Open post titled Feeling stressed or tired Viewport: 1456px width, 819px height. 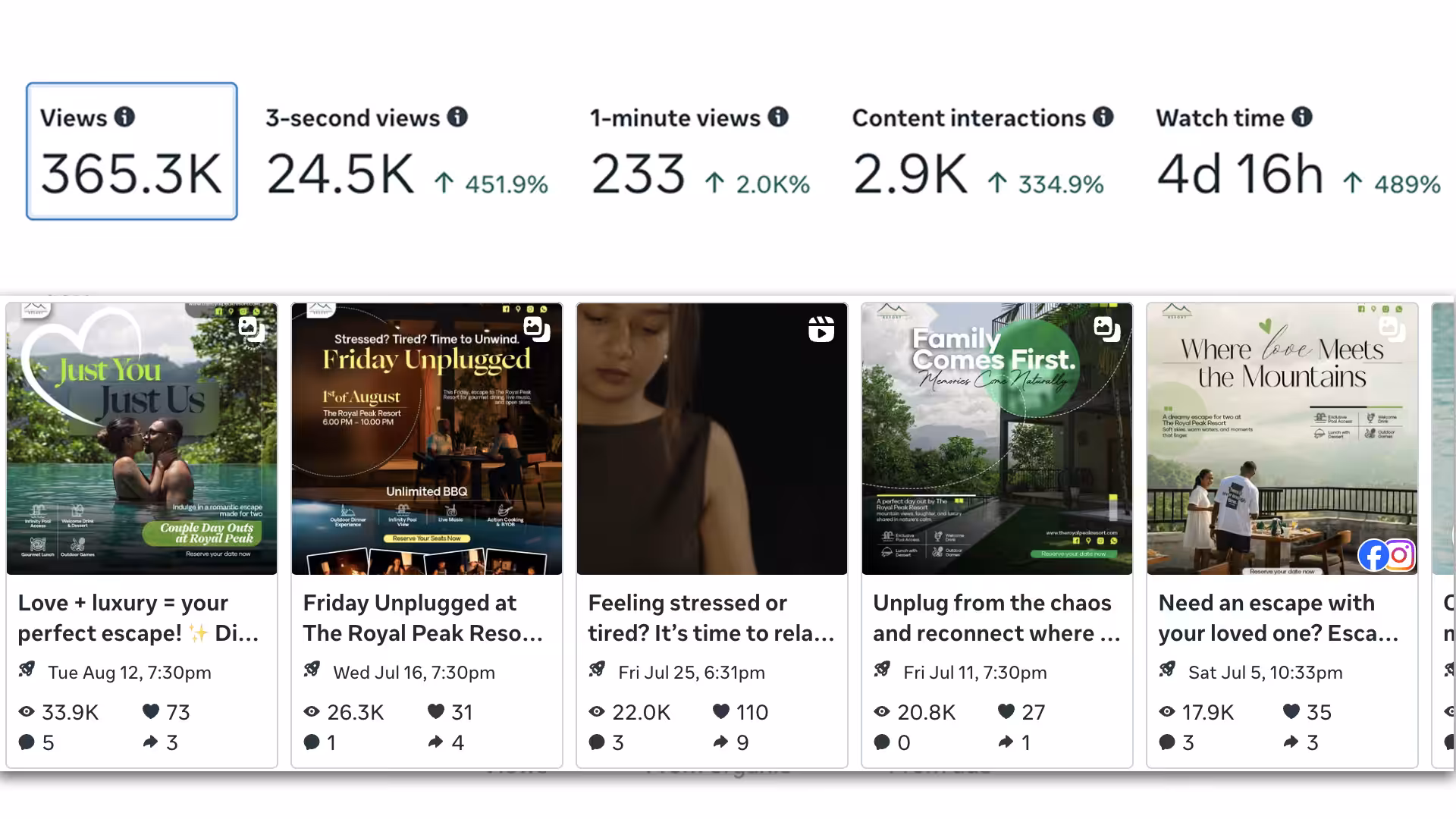[711, 618]
